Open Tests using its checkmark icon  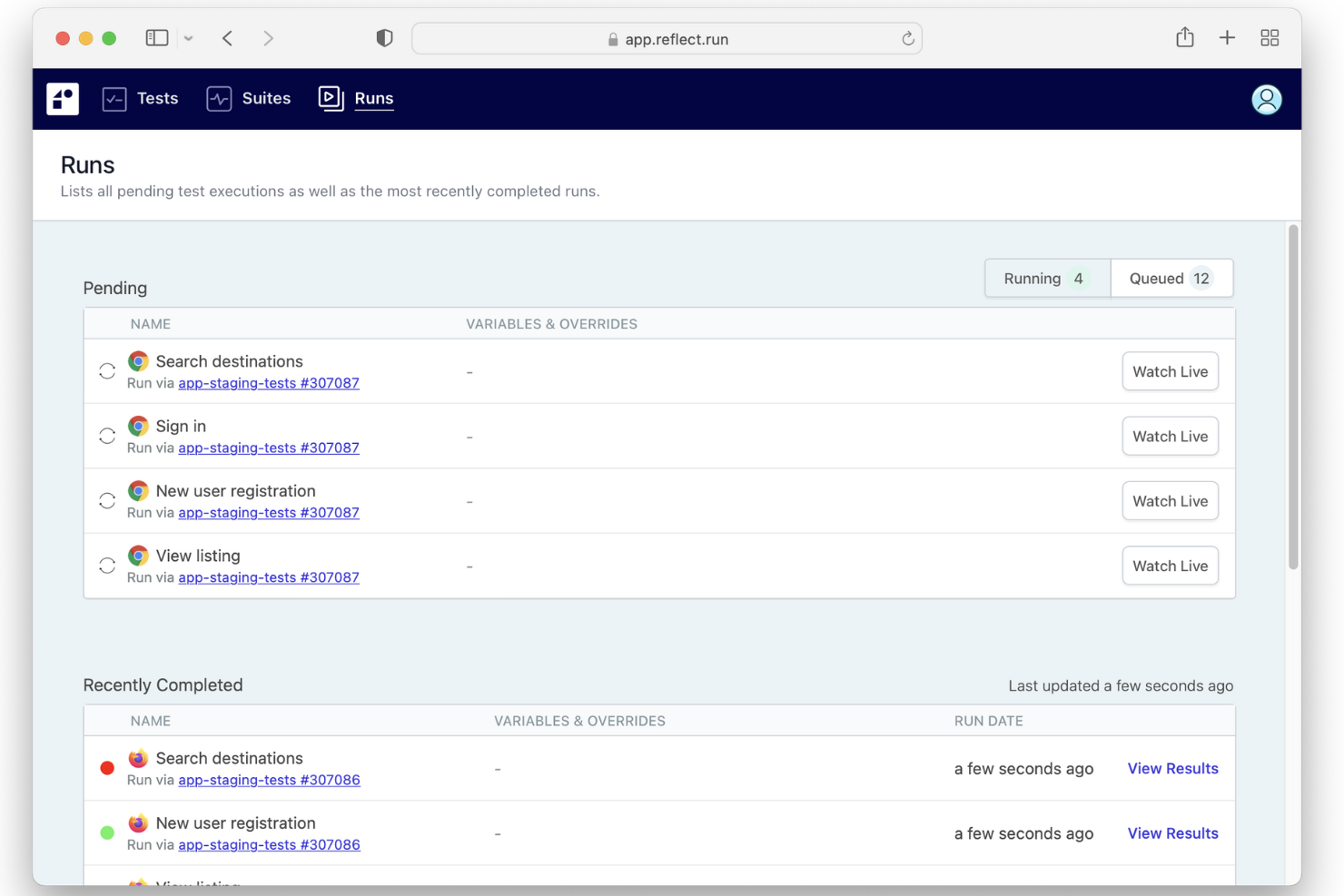click(114, 99)
